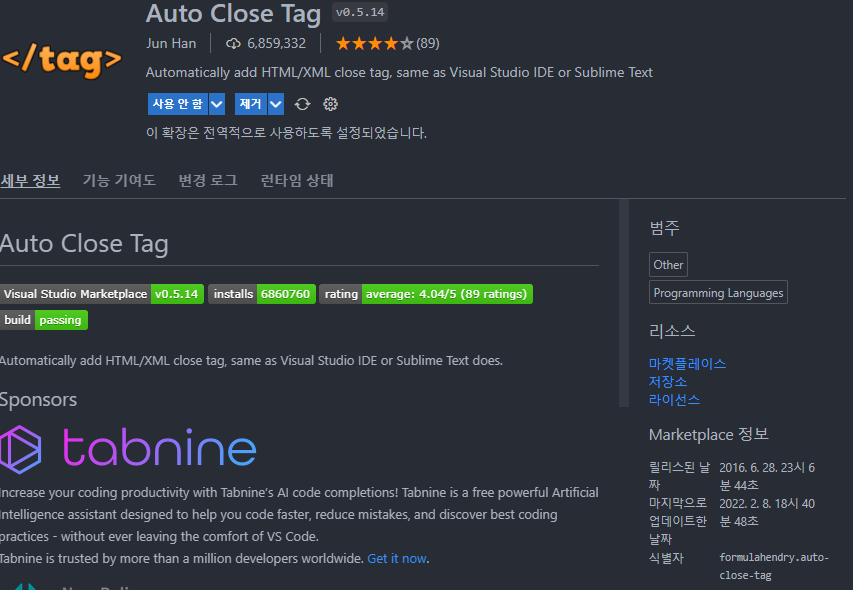This screenshot has height=590, width=853.
Task: Click the install count cloud download icon
Action: click(233, 44)
